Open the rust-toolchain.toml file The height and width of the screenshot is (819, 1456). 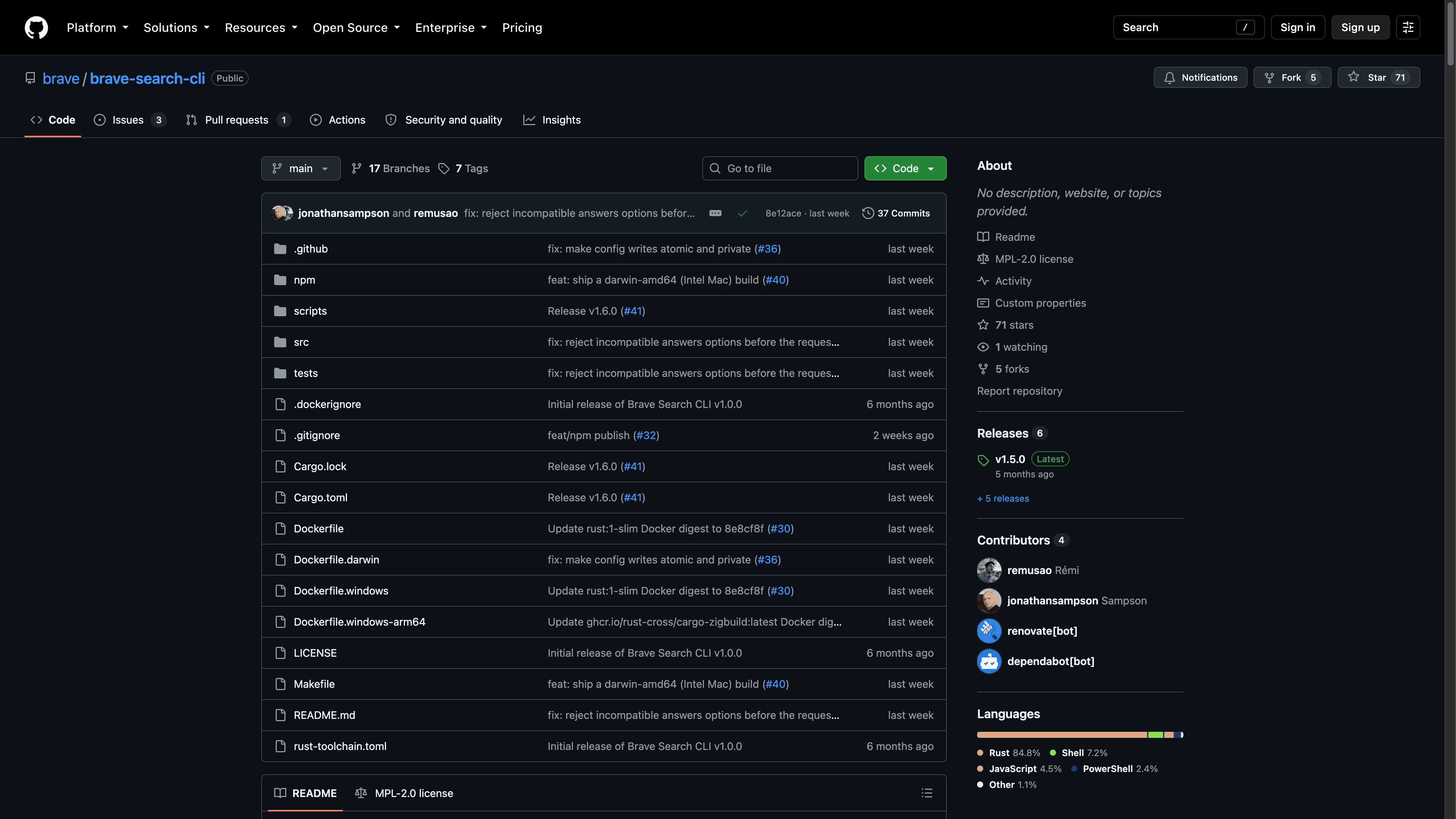[340, 746]
